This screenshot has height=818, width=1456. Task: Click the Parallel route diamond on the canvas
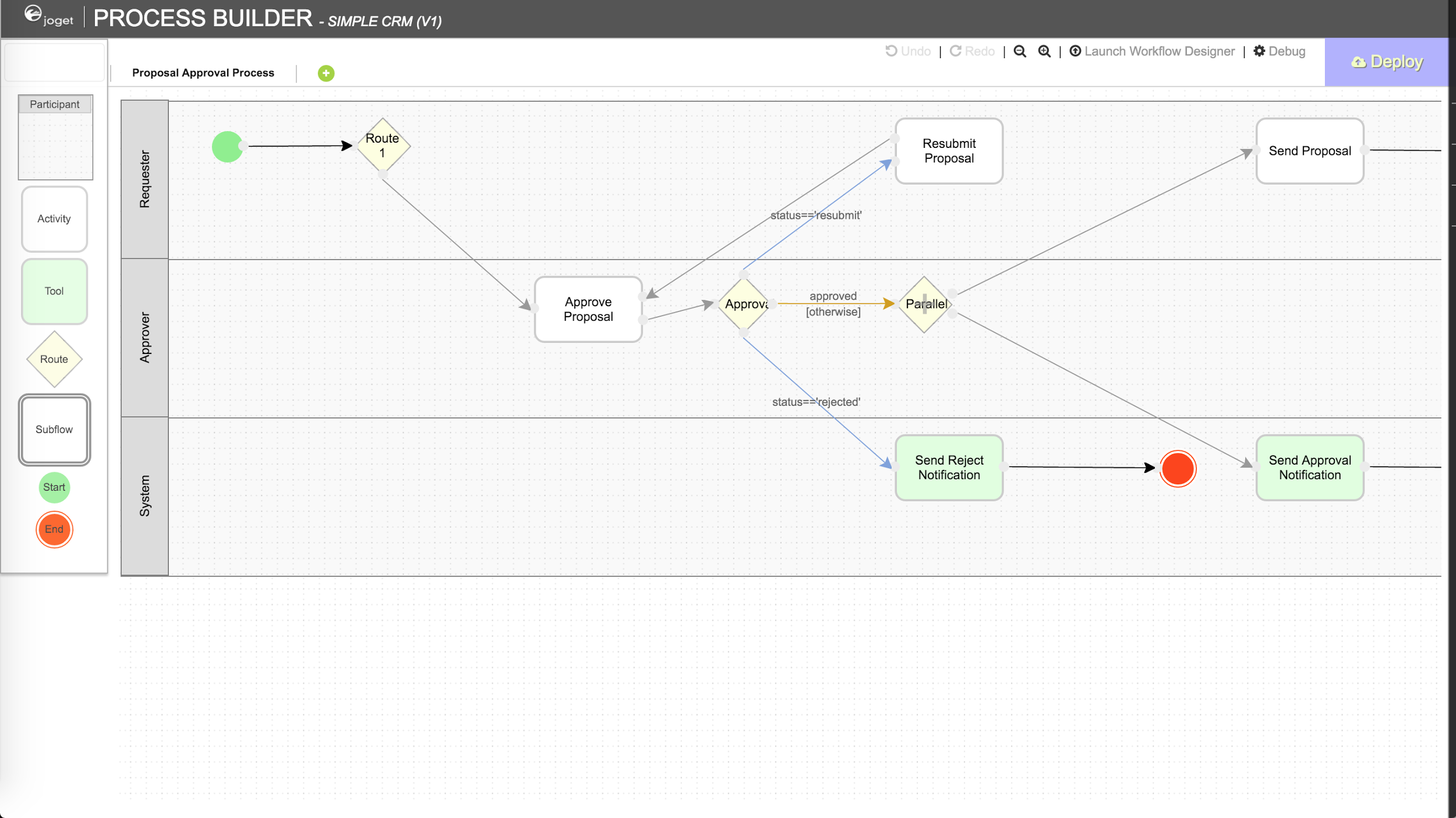(924, 304)
